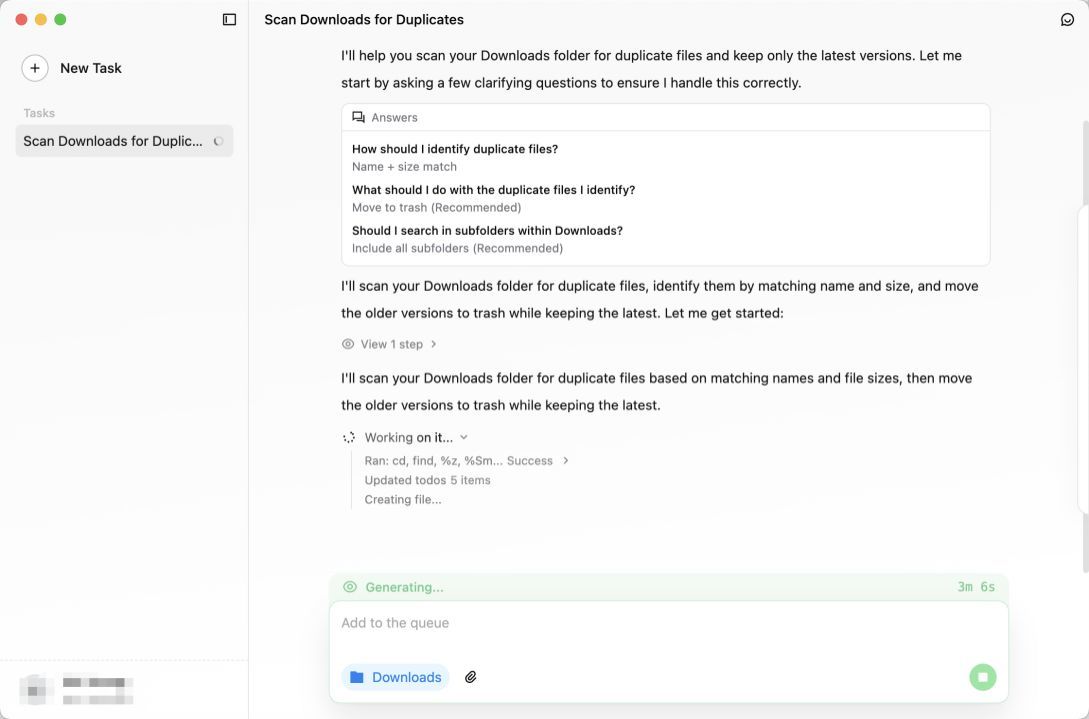Image resolution: width=1089 pixels, height=719 pixels.
Task: Stop generation with the green stop button
Action: pyautogui.click(x=982, y=677)
